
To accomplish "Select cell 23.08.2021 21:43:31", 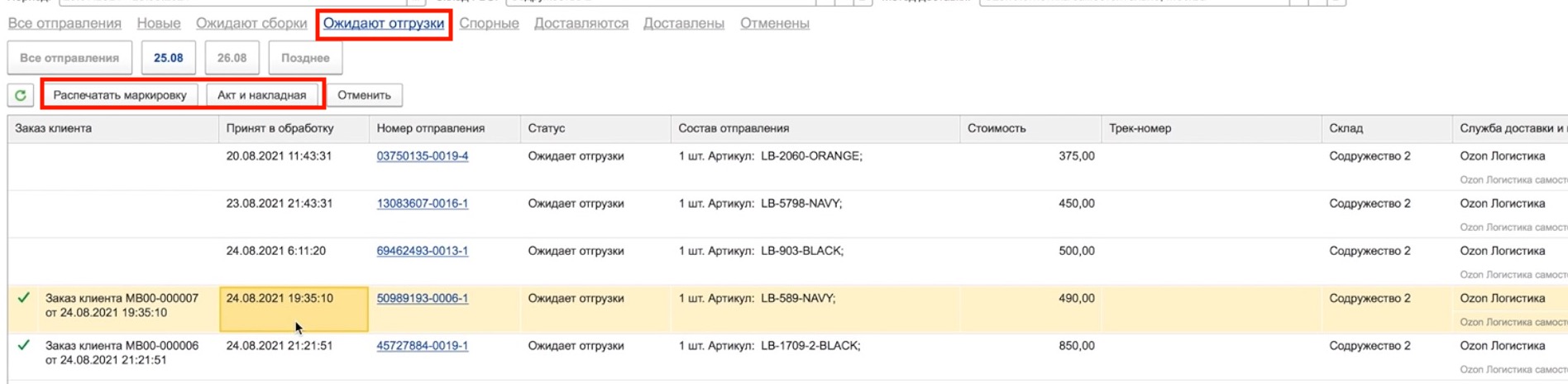I will pos(294,214).
